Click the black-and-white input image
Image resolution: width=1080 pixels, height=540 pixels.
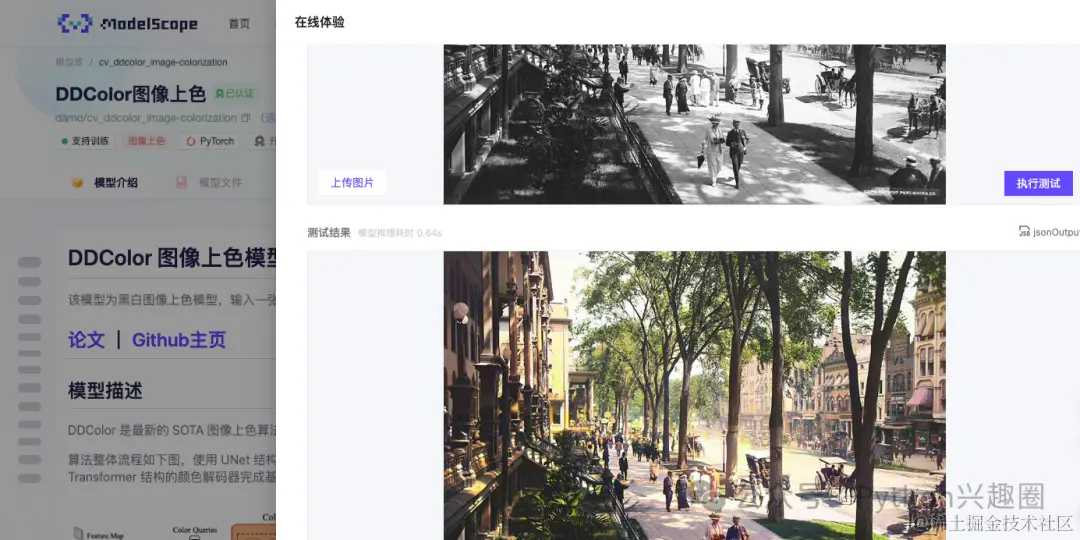pyautogui.click(x=694, y=124)
